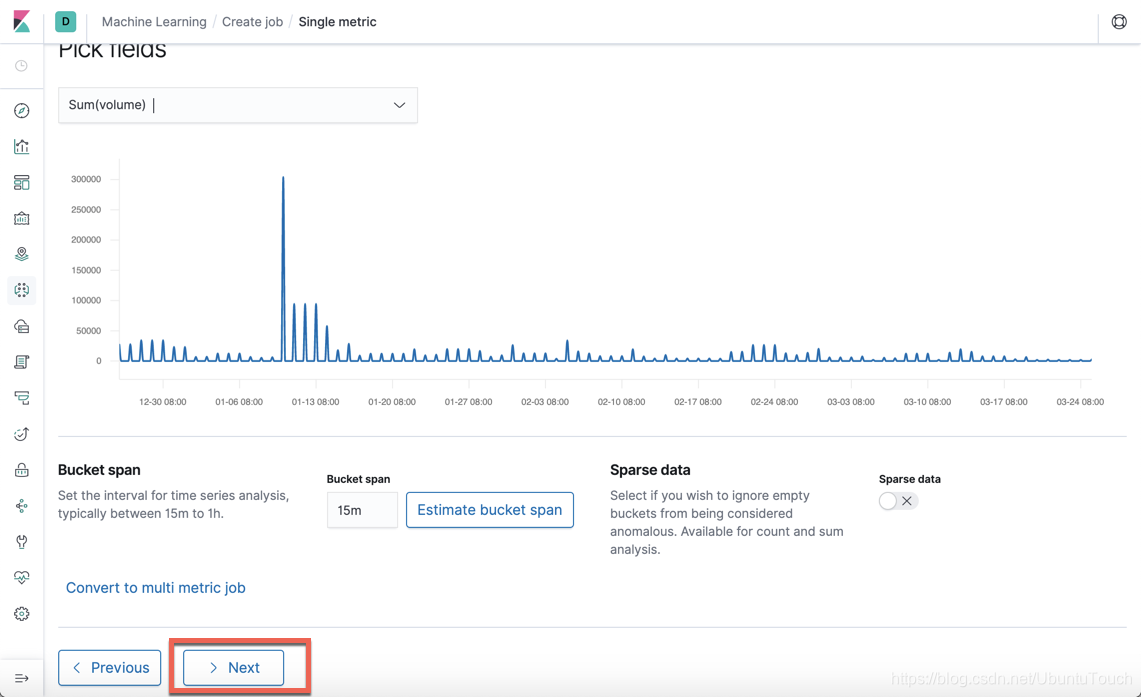Toggle the Sparse data switch
1141x697 pixels.
click(898, 501)
